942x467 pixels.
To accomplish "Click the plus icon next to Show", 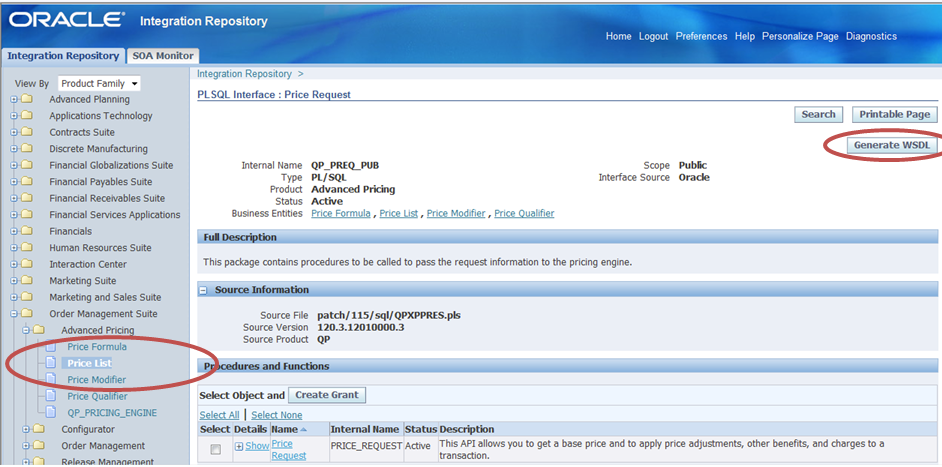I will click(x=239, y=446).
